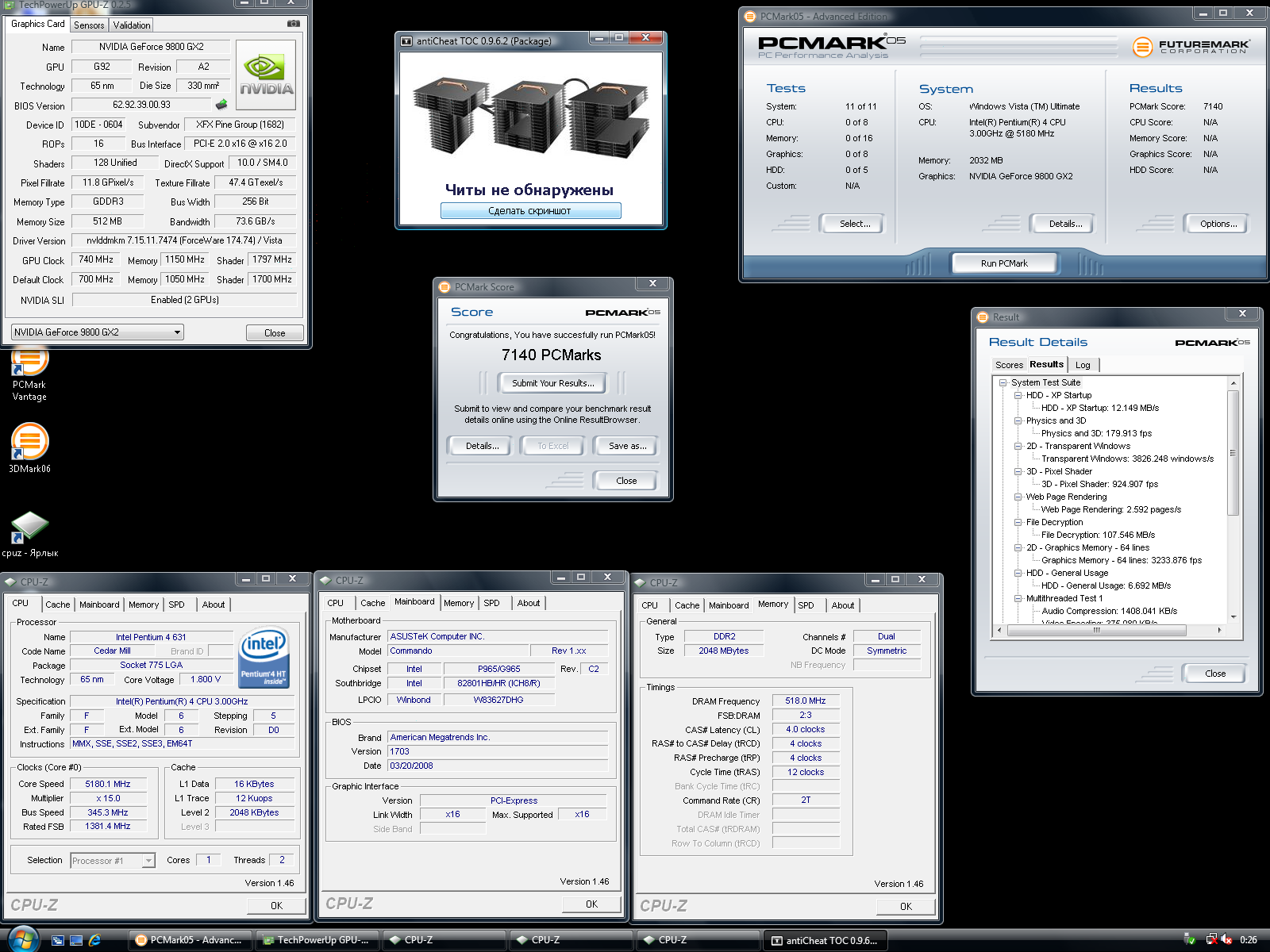Click Save as... in PCMark Score dialog
The image size is (1270, 952).
(x=627, y=446)
